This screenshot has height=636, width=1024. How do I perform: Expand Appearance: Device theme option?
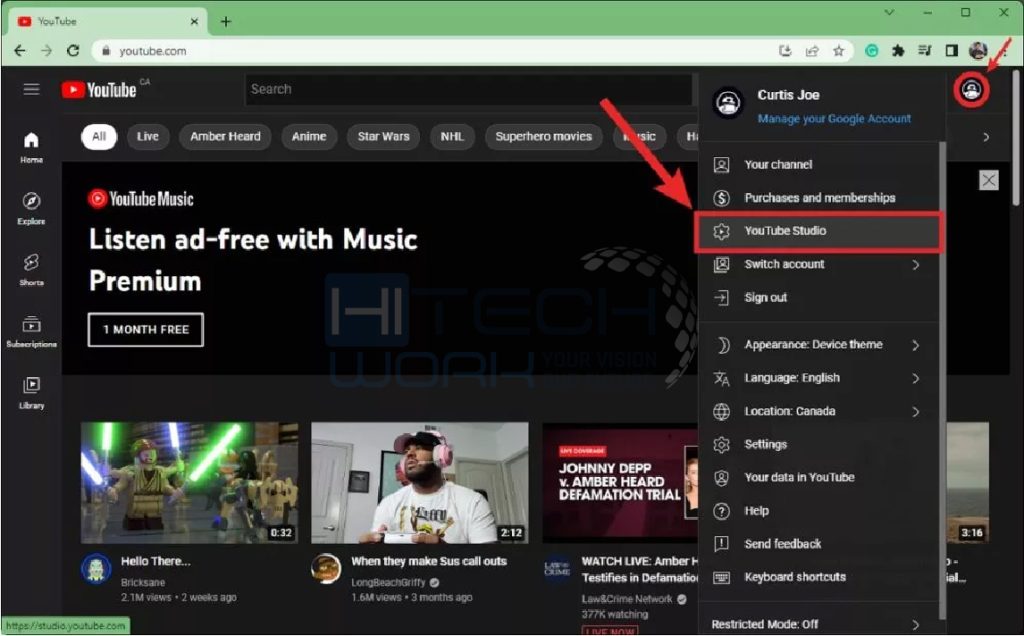coord(818,345)
